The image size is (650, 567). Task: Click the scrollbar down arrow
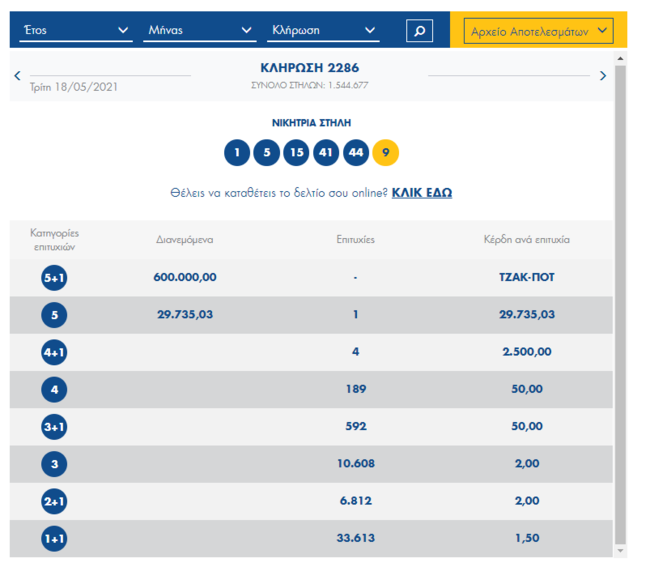tap(620, 551)
